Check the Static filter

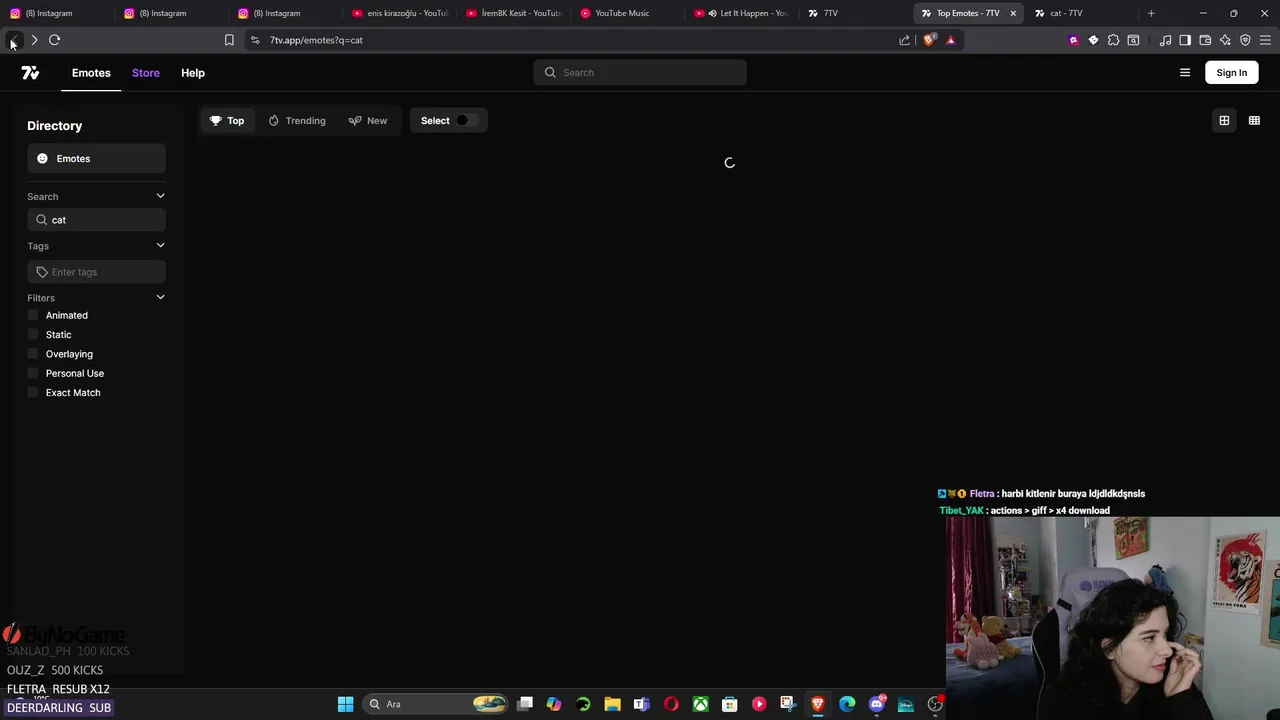click(33, 335)
